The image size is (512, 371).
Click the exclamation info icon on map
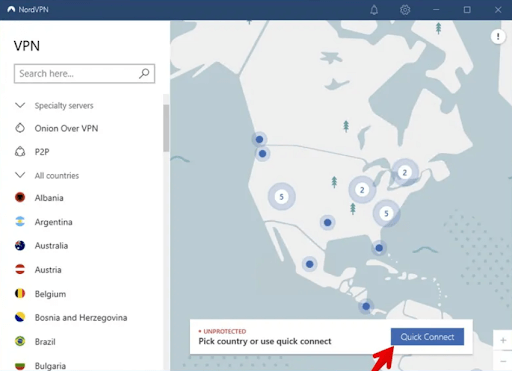pos(498,36)
